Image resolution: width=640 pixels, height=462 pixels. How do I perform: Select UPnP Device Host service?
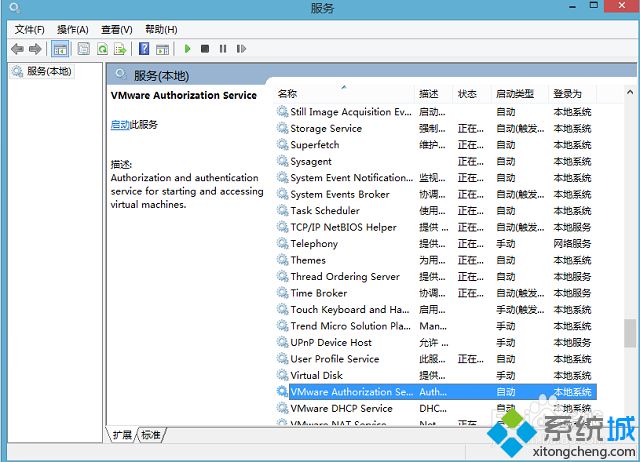436,342
